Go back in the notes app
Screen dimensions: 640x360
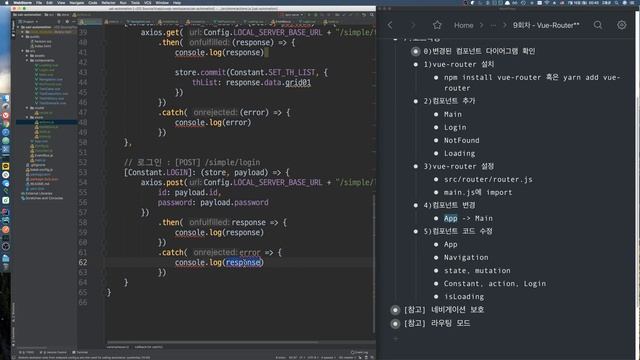[390, 25]
